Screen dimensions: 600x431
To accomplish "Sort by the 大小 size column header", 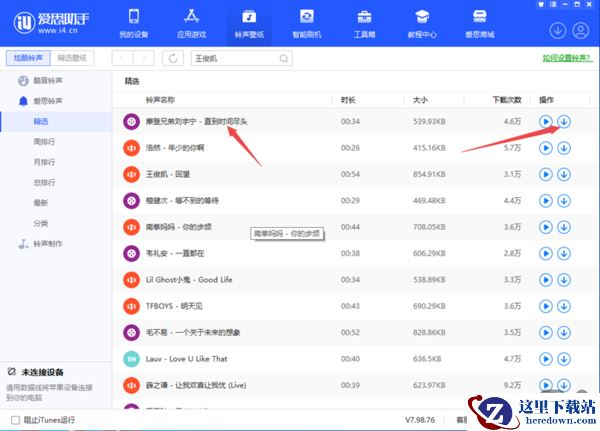I will pyautogui.click(x=420, y=100).
